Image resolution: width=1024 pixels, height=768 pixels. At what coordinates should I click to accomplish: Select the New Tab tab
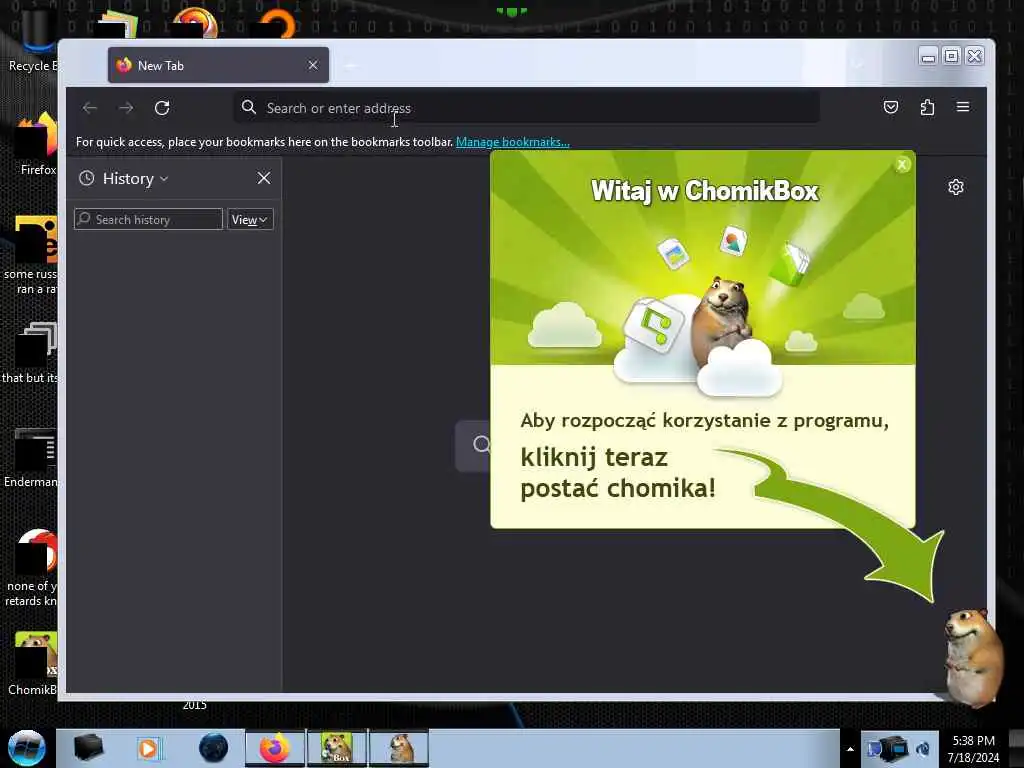pos(218,65)
